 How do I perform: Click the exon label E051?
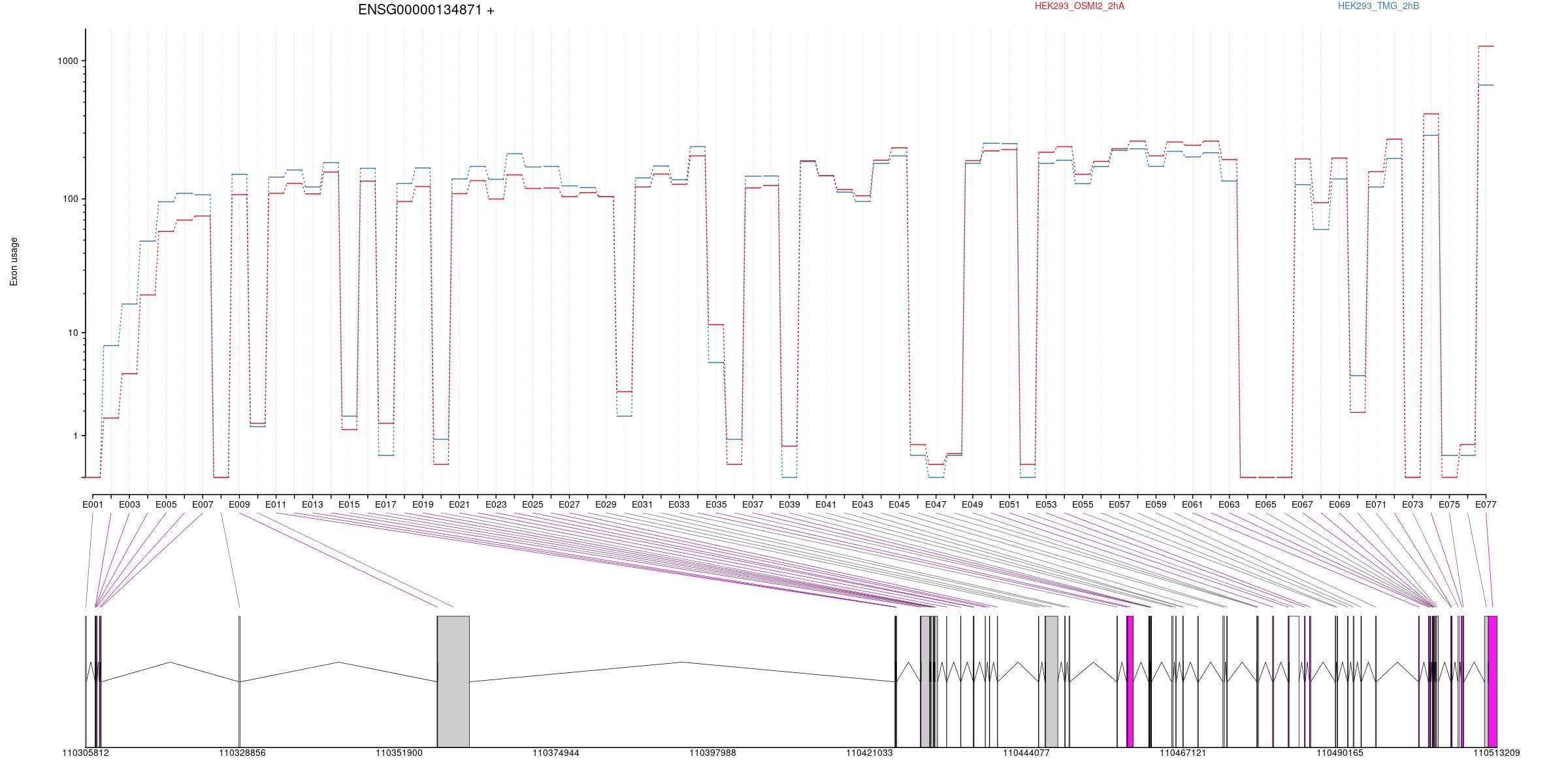1009,504
